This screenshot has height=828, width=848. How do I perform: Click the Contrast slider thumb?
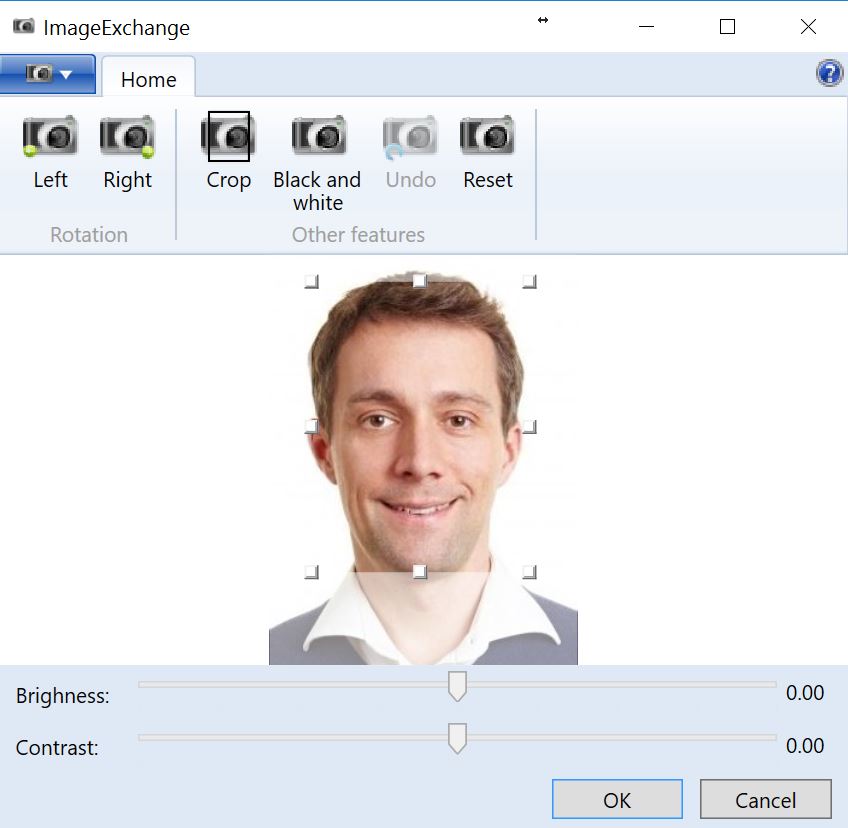tap(457, 738)
